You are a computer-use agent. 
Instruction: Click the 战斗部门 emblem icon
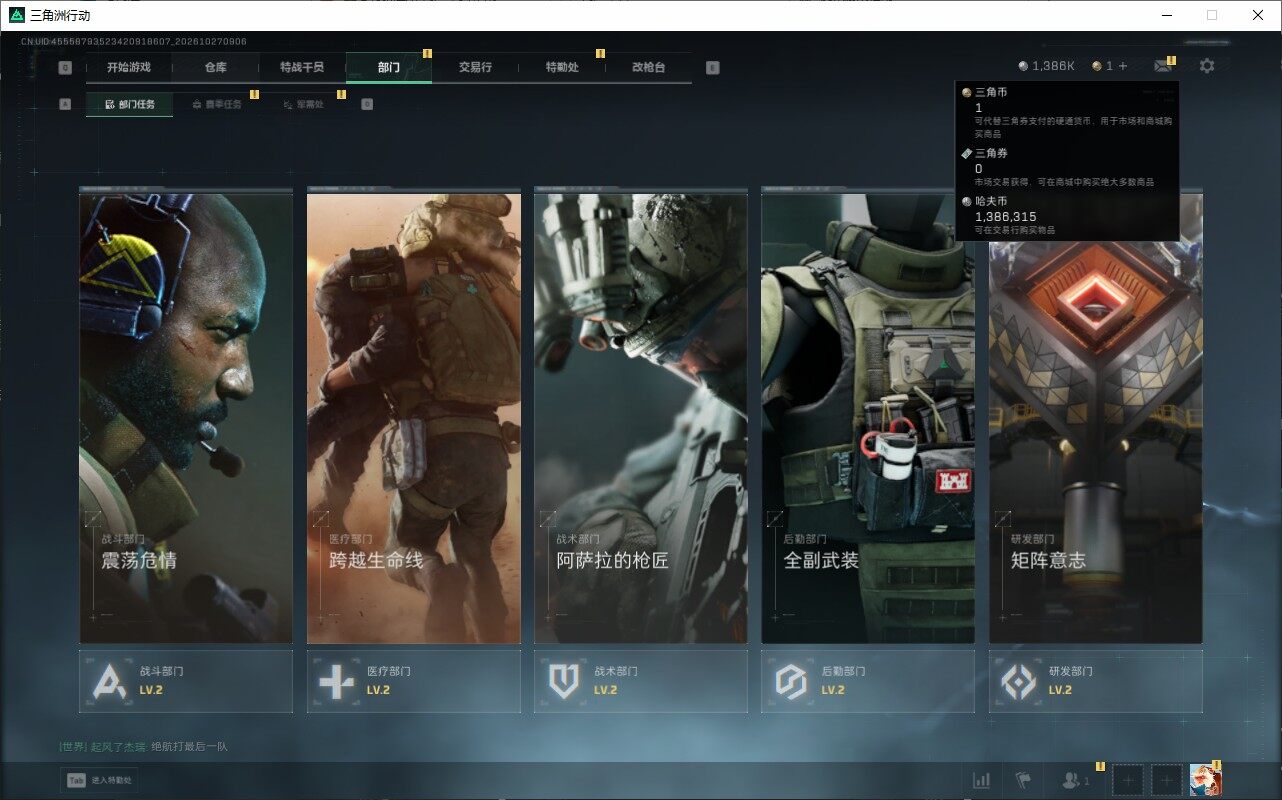(109, 681)
